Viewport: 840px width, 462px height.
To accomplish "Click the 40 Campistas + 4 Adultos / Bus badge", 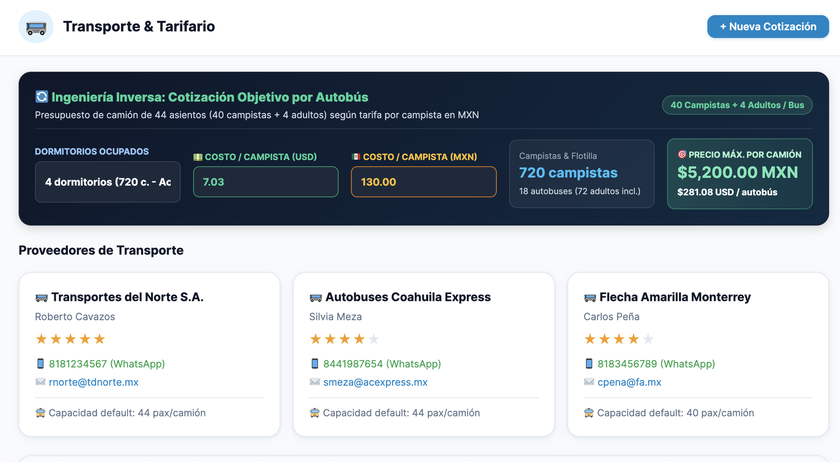I will point(737,105).
